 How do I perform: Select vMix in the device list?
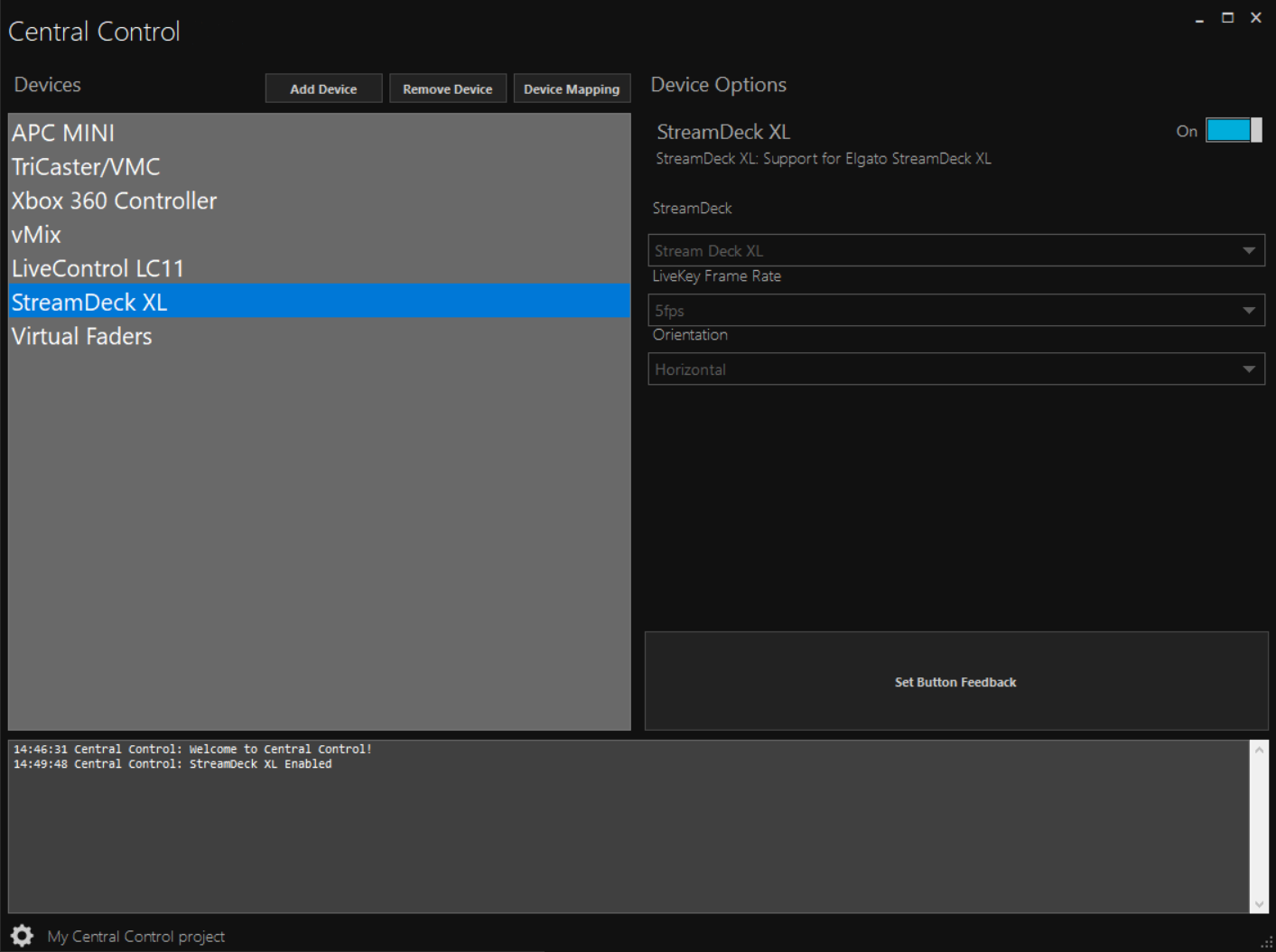(x=319, y=234)
